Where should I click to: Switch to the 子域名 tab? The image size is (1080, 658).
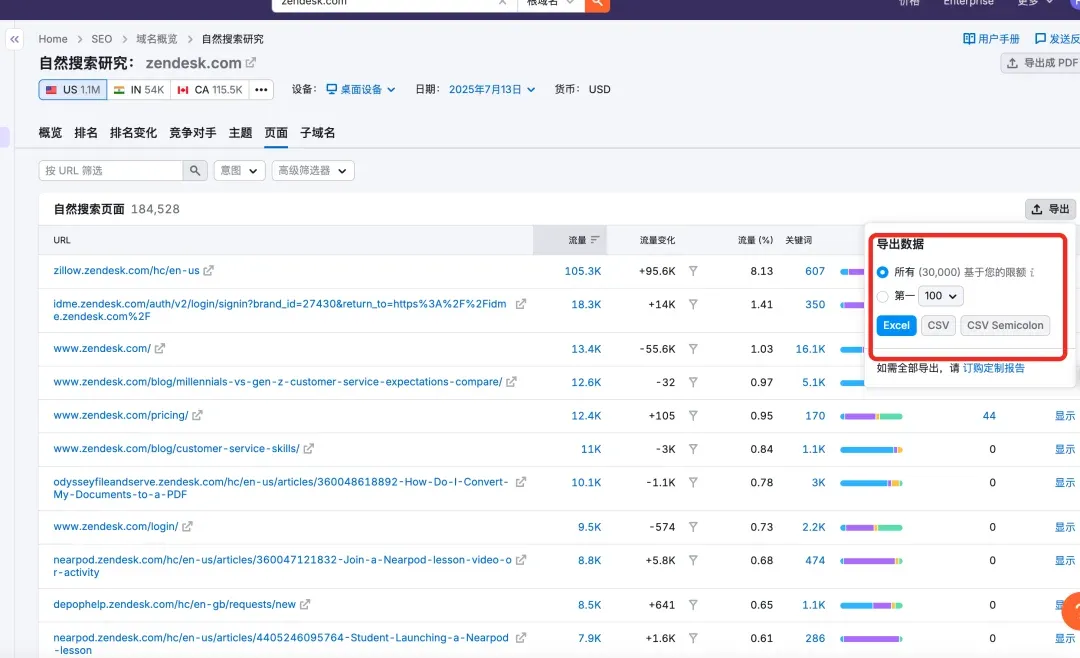click(317, 133)
